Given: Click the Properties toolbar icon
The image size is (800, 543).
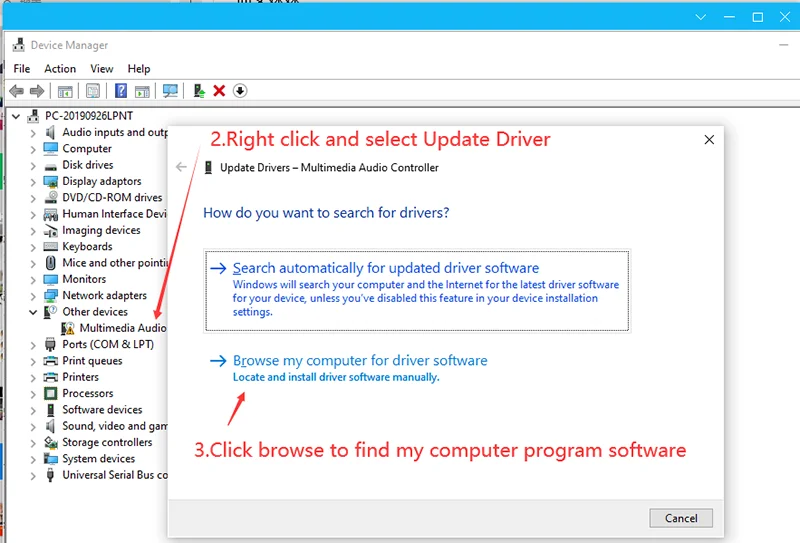Looking at the screenshot, I should tap(92, 91).
